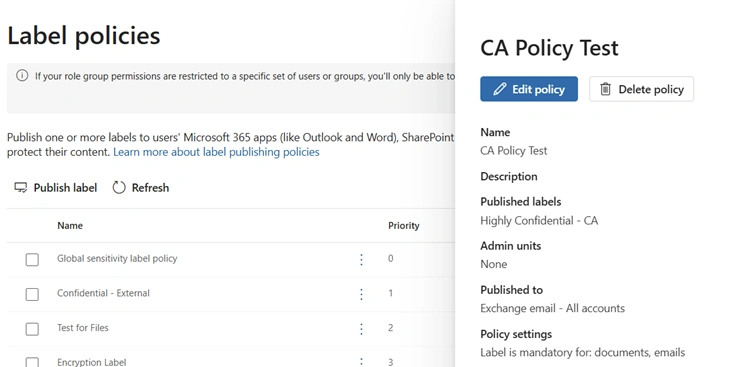Open more options for Global sensitivity label policy
The height and width of the screenshot is (367, 752).
tap(362, 260)
